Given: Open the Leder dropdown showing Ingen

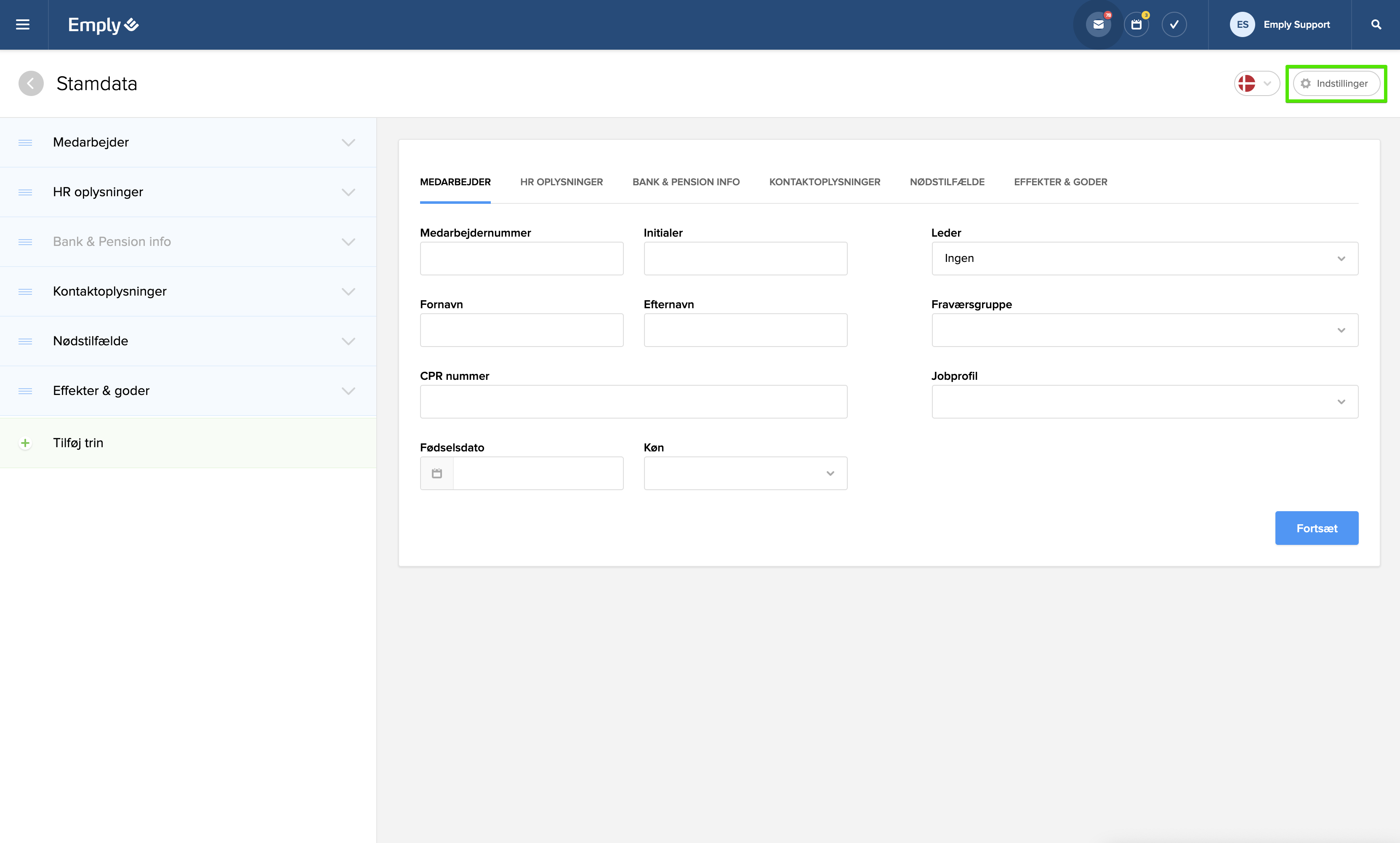Looking at the screenshot, I should 1144,259.
